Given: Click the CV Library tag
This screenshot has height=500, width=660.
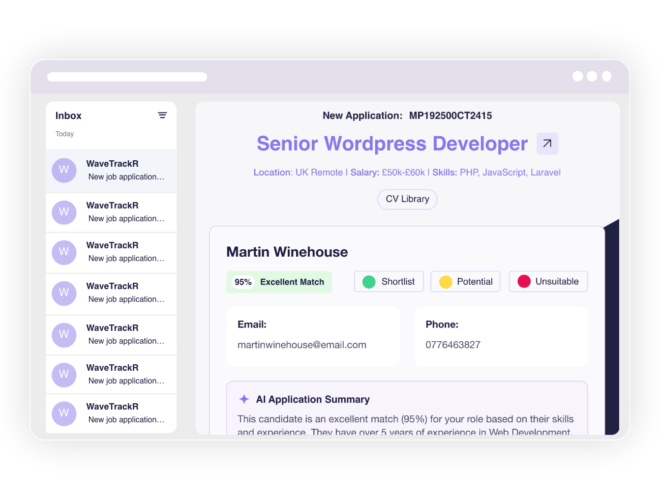Looking at the screenshot, I should [407, 199].
